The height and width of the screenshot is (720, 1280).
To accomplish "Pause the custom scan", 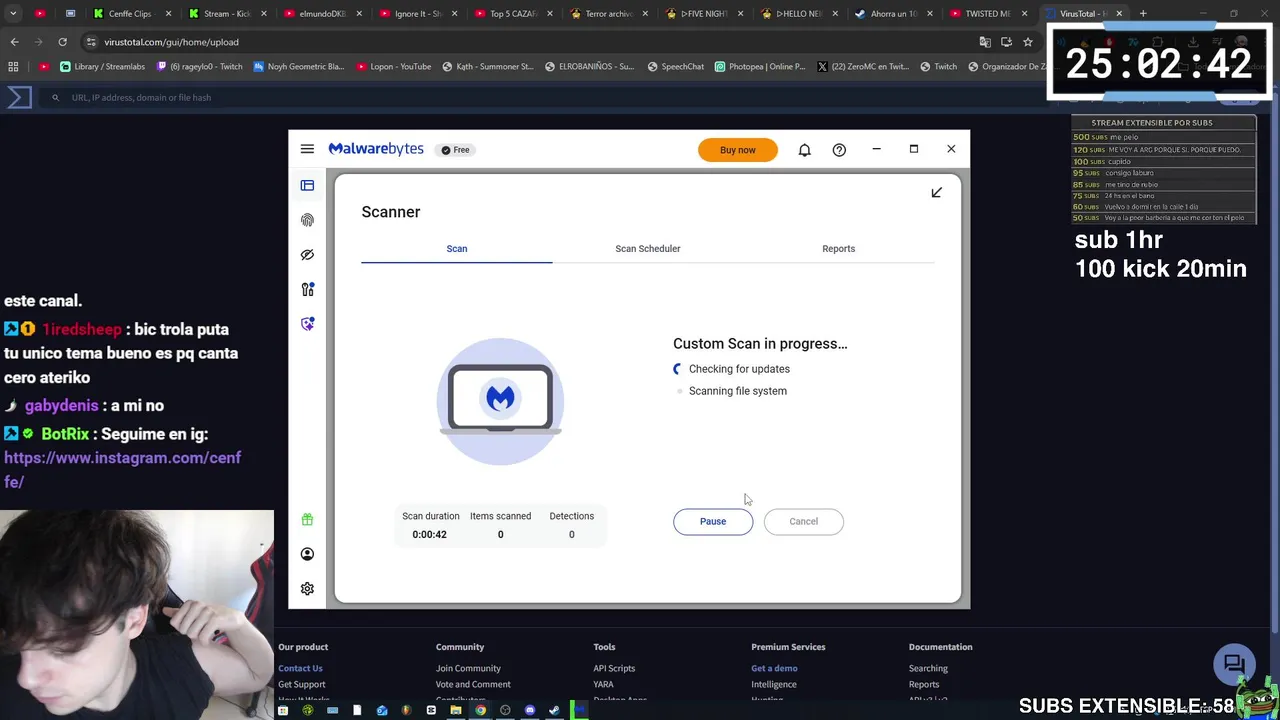I will (x=713, y=521).
